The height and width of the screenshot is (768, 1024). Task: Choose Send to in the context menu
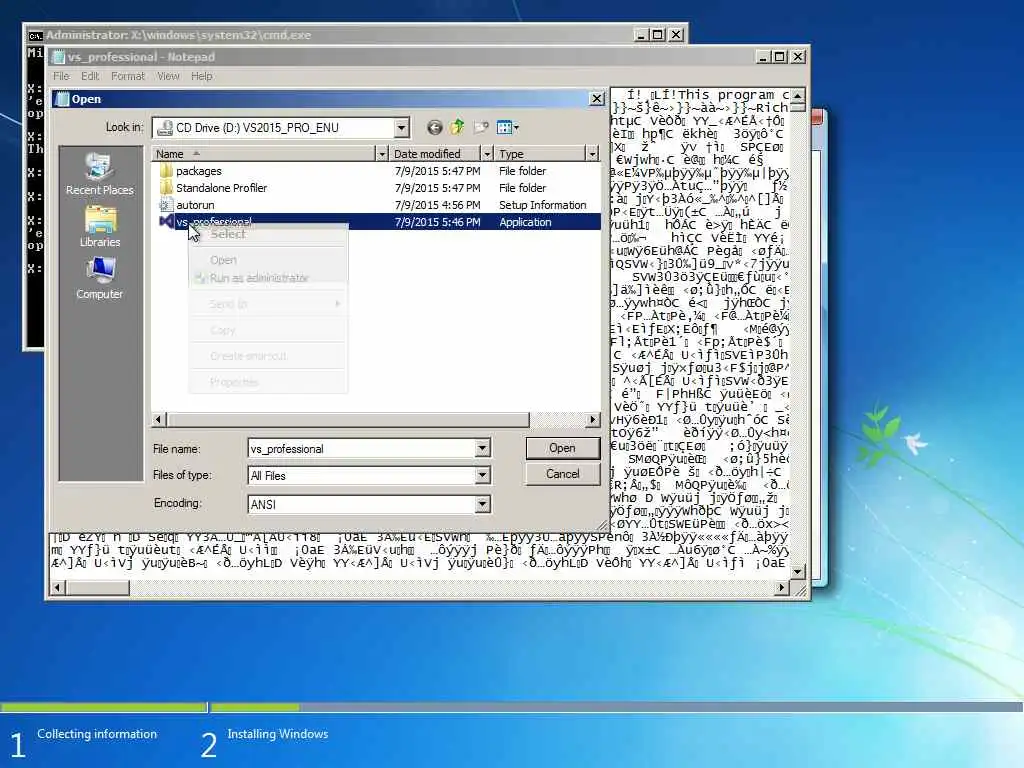point(268,304)
